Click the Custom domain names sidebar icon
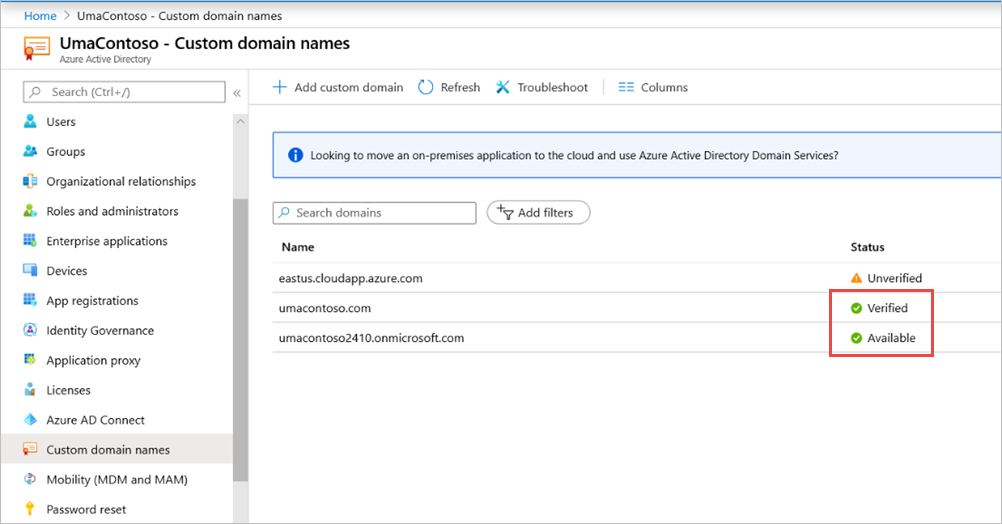Image resolution: width=1002 pixels, height=524 pixels. [30, 449]
